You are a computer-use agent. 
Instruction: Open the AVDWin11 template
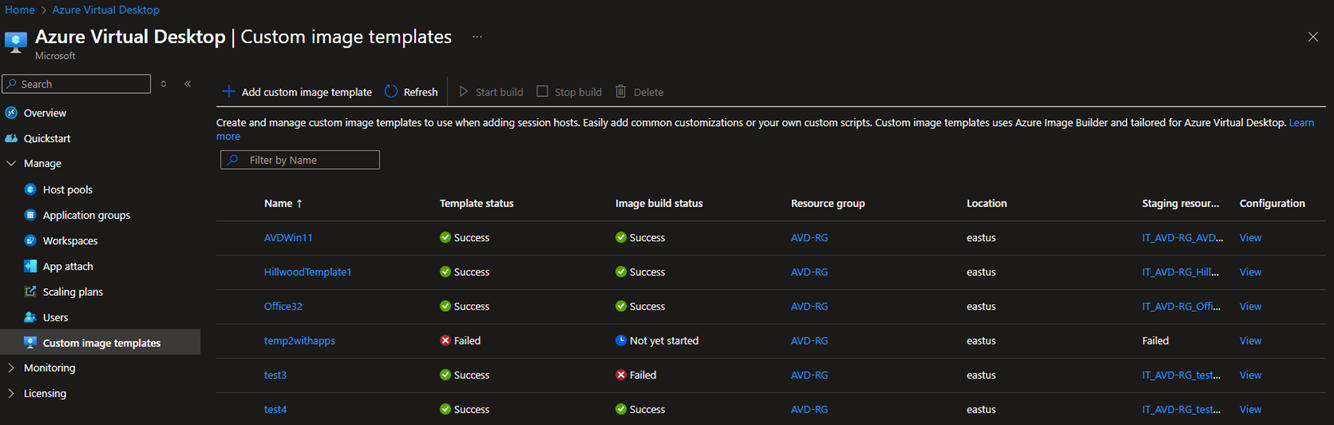click(x=289, y=238)
